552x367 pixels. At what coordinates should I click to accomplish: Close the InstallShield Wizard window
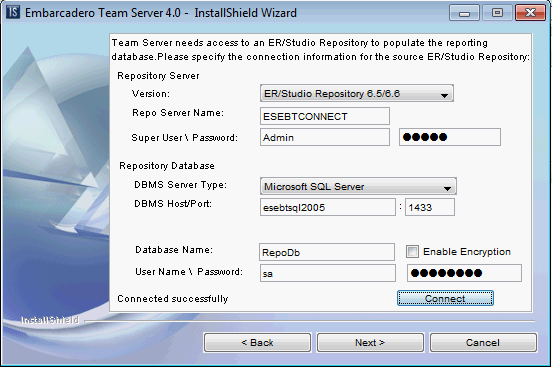pyautogui.click(x=530, y=13)
